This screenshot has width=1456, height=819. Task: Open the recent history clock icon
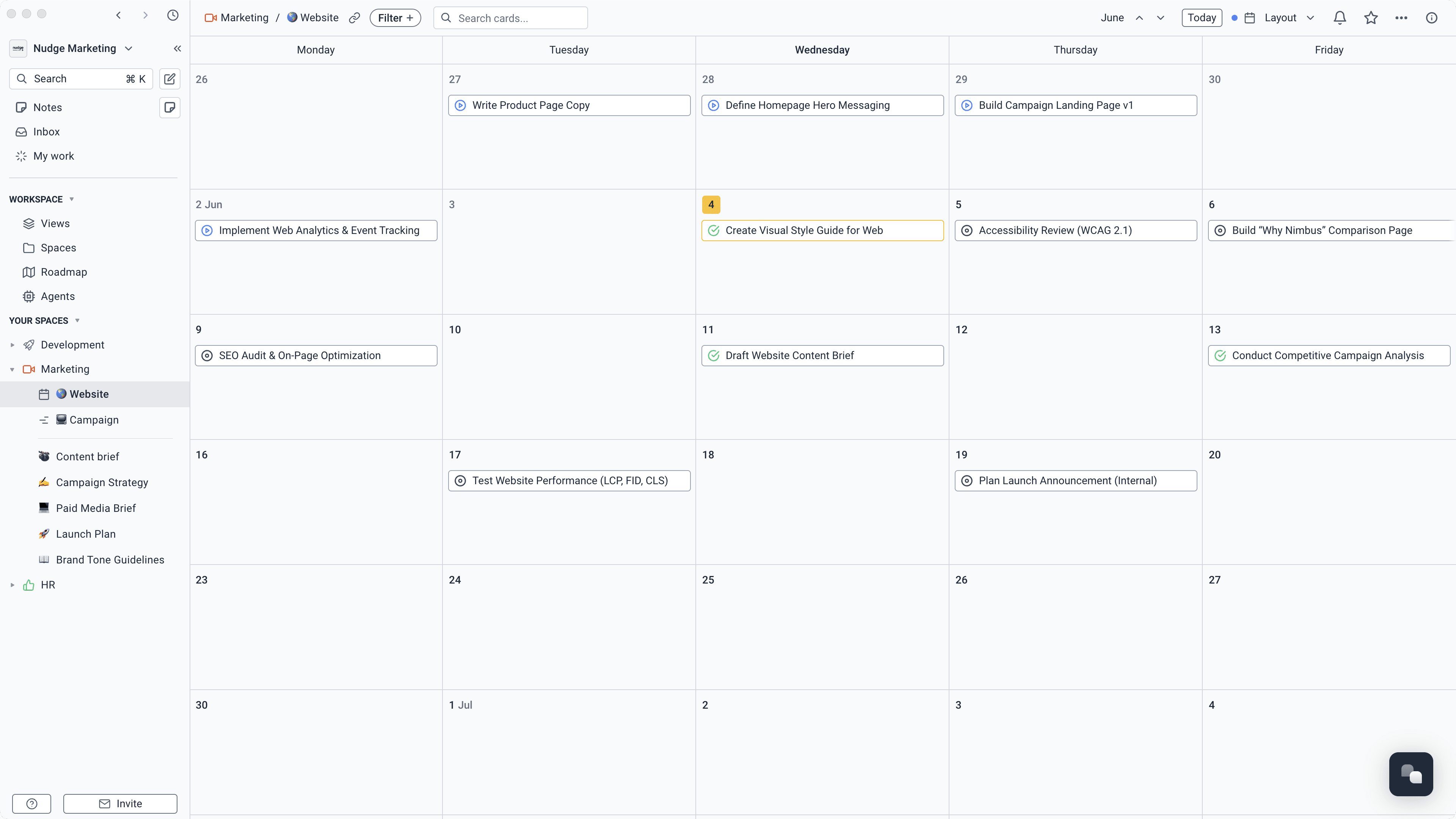click(x=173, y=15)
